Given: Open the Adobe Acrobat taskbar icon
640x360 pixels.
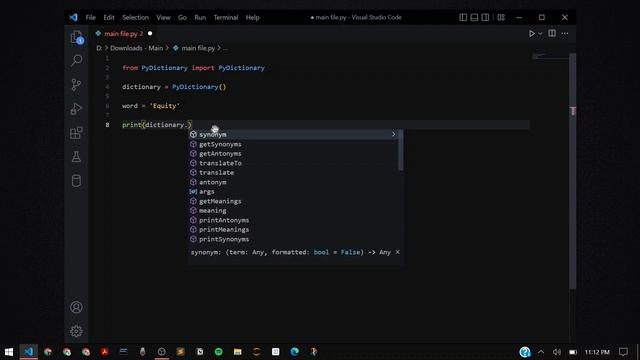Looking at the screenshot, I should [x=104, y=352].
